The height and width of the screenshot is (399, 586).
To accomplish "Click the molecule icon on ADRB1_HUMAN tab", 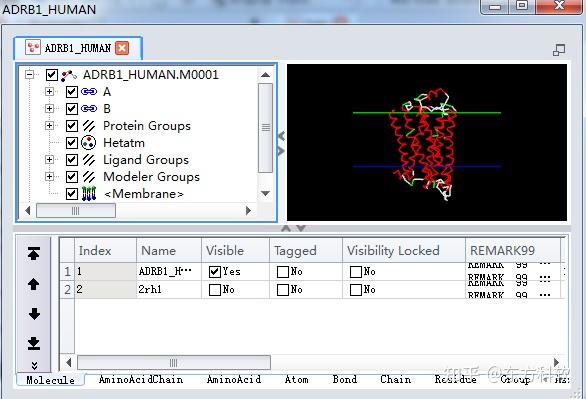I will (33, 47).
